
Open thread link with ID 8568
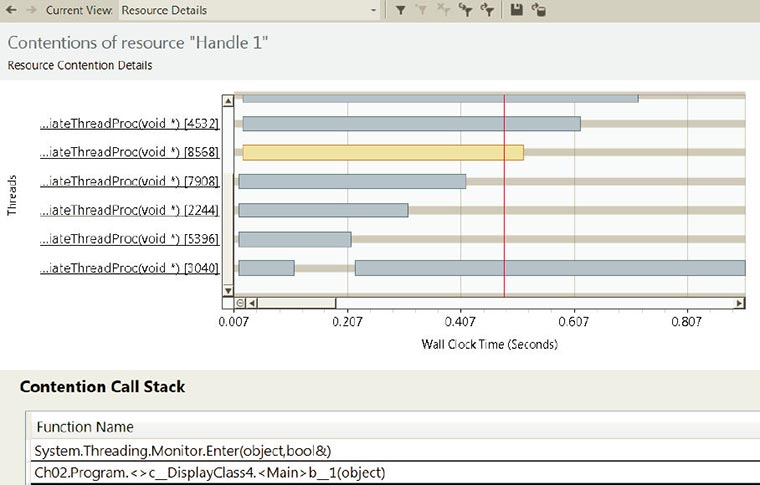[129, 154]
